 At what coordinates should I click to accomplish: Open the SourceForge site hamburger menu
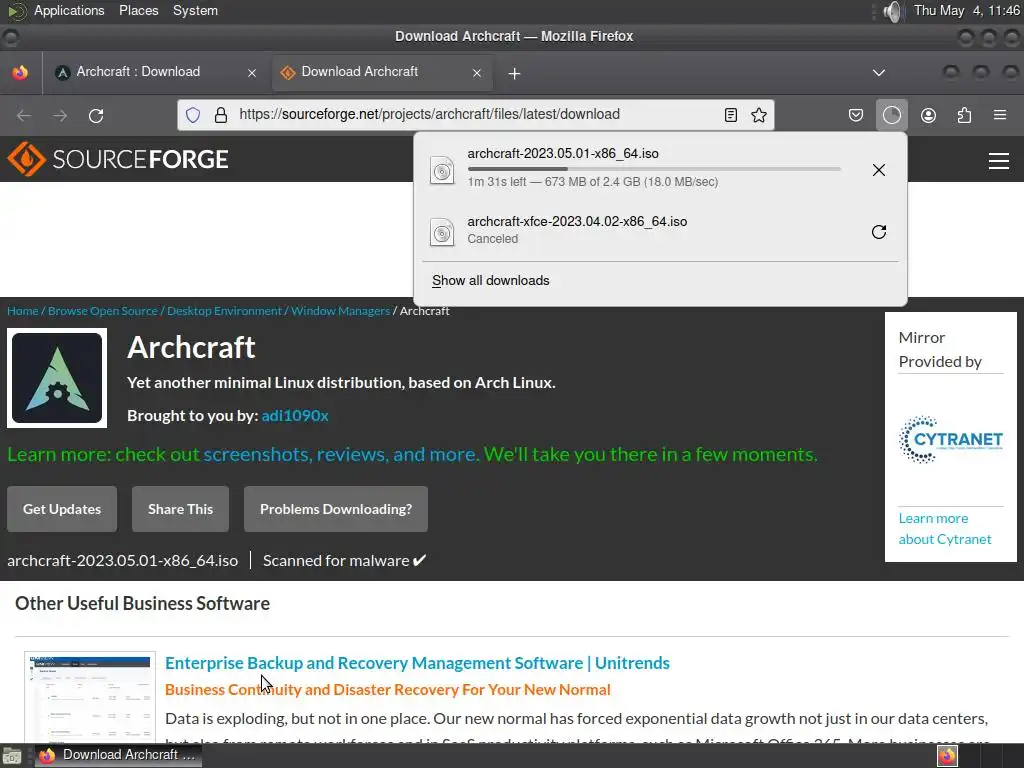point(999,160)
